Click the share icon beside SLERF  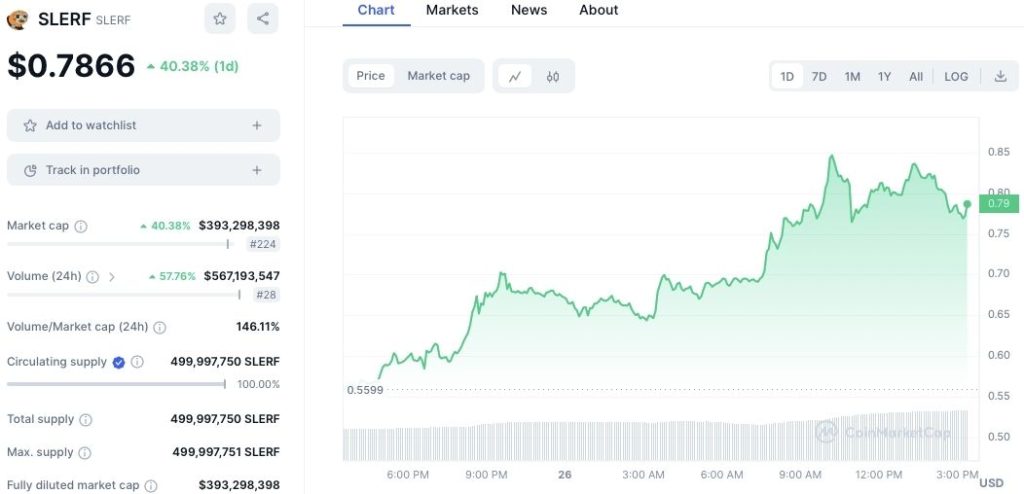(263, 19)
